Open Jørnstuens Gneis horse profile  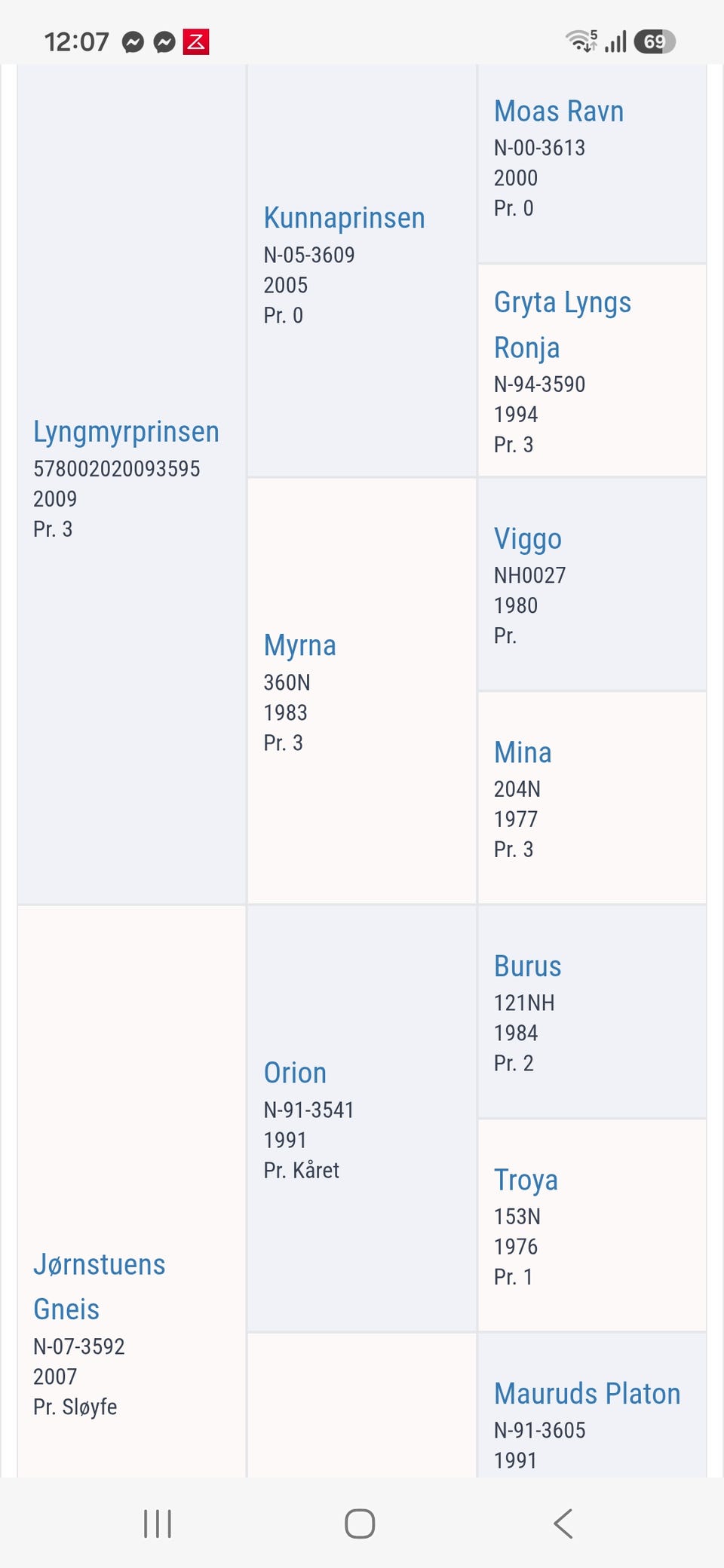click(99, 1287)
